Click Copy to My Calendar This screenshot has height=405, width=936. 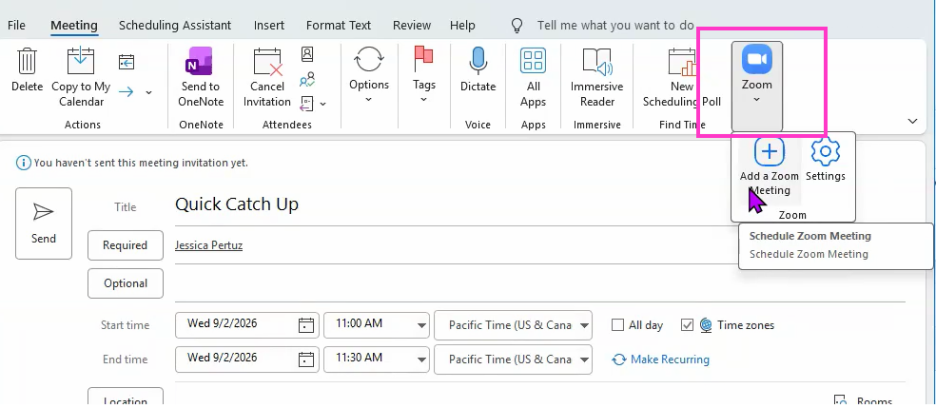click(81, 76)
